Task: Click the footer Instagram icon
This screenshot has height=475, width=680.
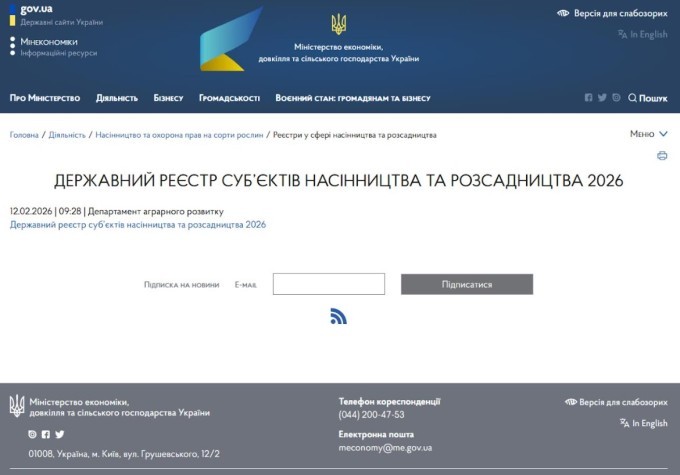Action: tap(33, 434)
